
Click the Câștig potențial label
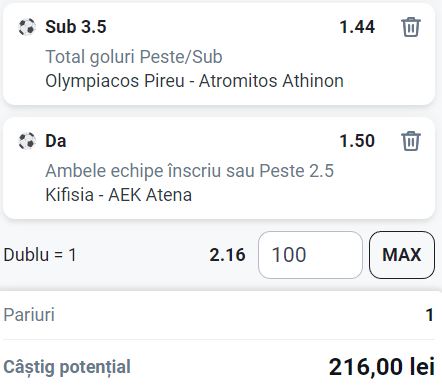tap(67, 367)
